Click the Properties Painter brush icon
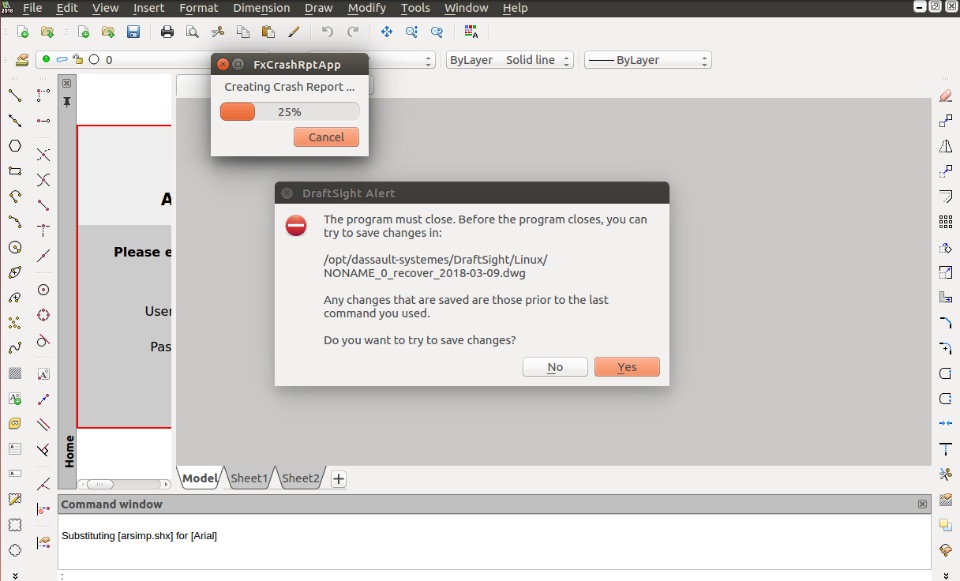 [x=293, y=32]
